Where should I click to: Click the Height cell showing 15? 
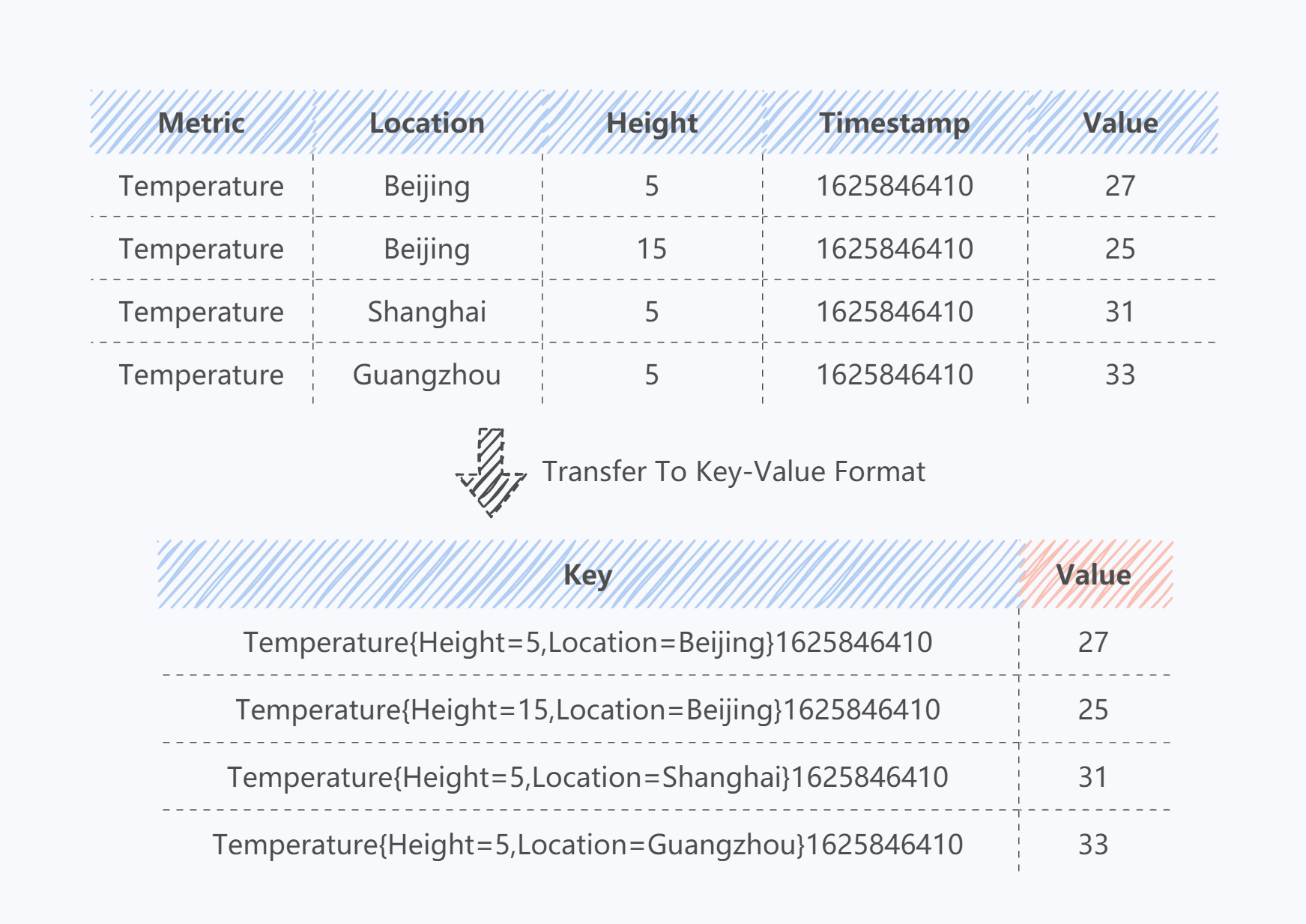651,249
